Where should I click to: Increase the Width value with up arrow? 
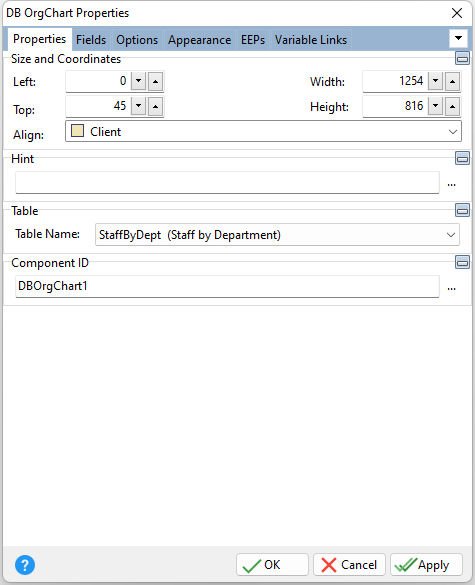(x=452, y=81)
